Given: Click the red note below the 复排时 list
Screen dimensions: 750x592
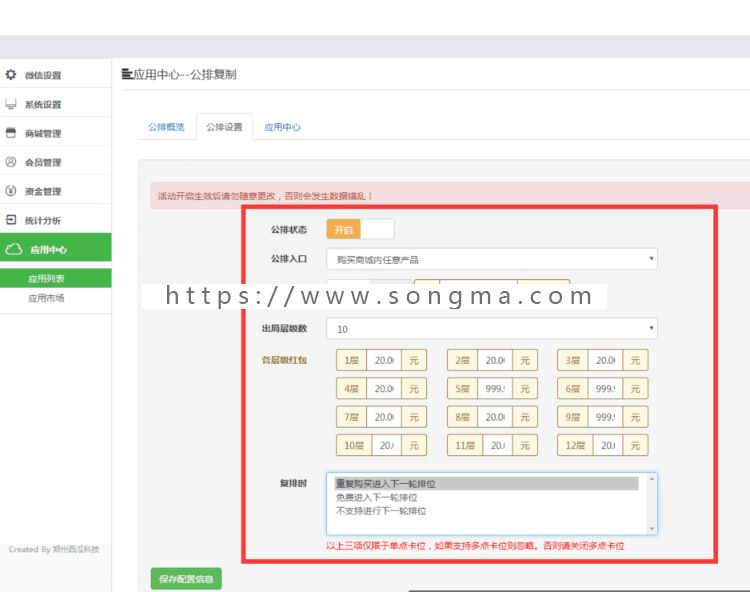Looking at the screenshot, I should 475,546.
